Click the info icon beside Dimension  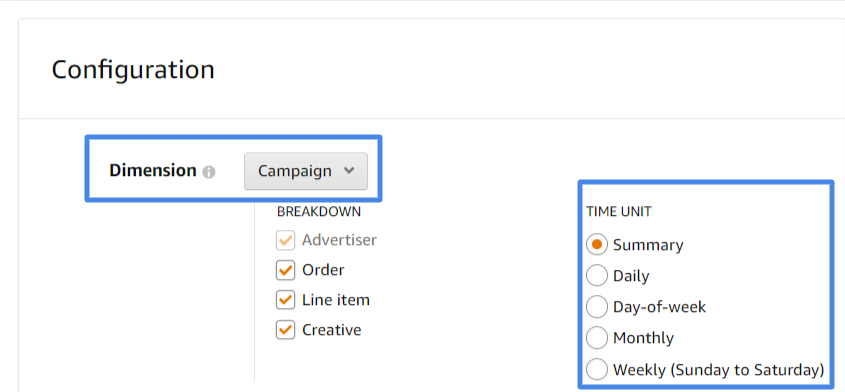[209, 173]
